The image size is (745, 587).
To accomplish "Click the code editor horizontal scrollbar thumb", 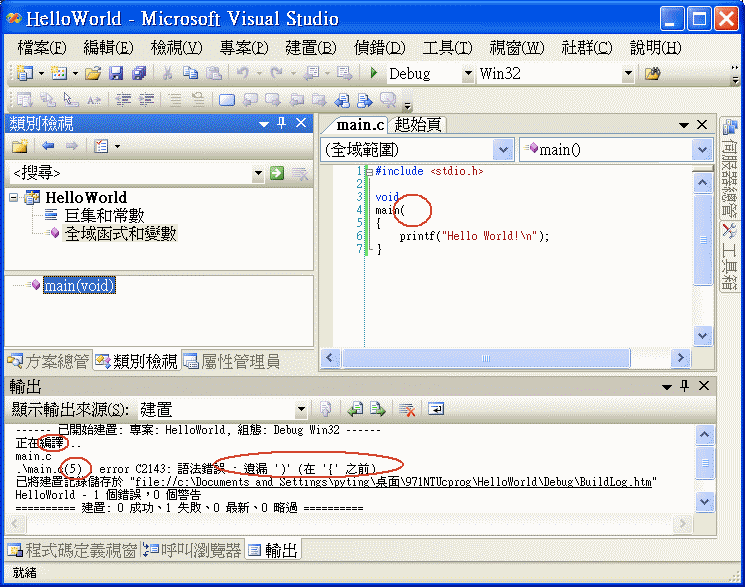I will [486, 358].
